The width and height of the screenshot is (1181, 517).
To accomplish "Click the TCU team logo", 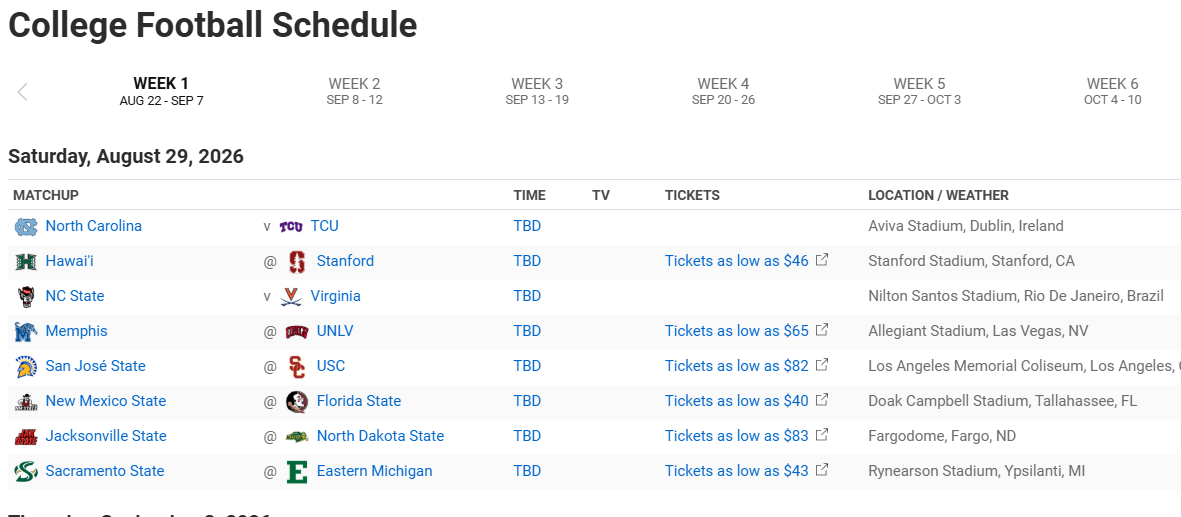I will click(291, 227).
